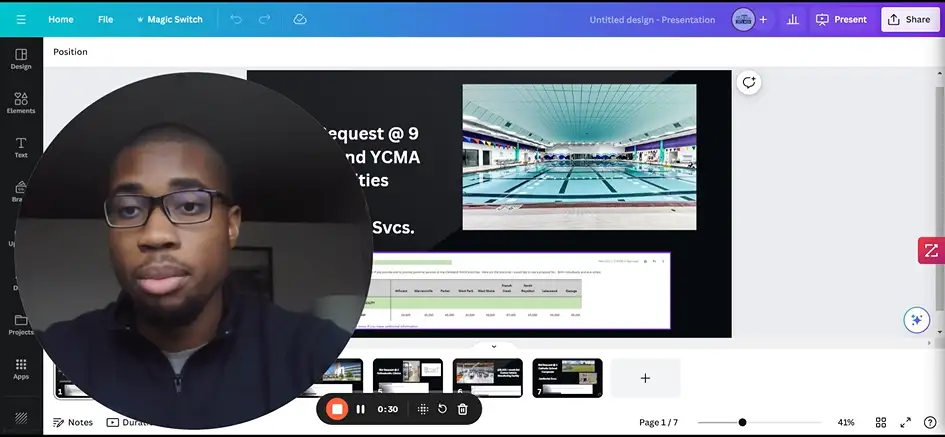Click the zoom slider handle
The height and width of the screenshot is (437, 945).
[742, 422]
